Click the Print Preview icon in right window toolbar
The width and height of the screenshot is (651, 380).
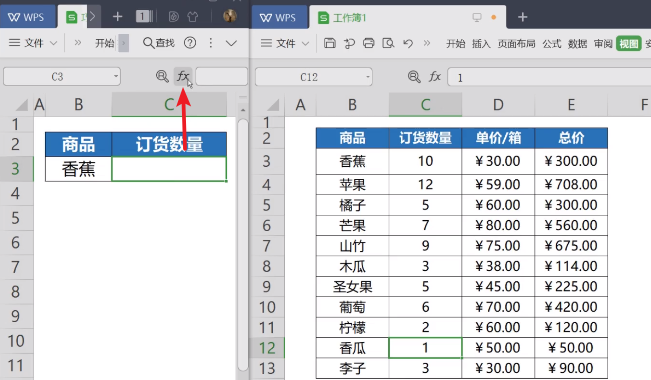coord(388,43)
